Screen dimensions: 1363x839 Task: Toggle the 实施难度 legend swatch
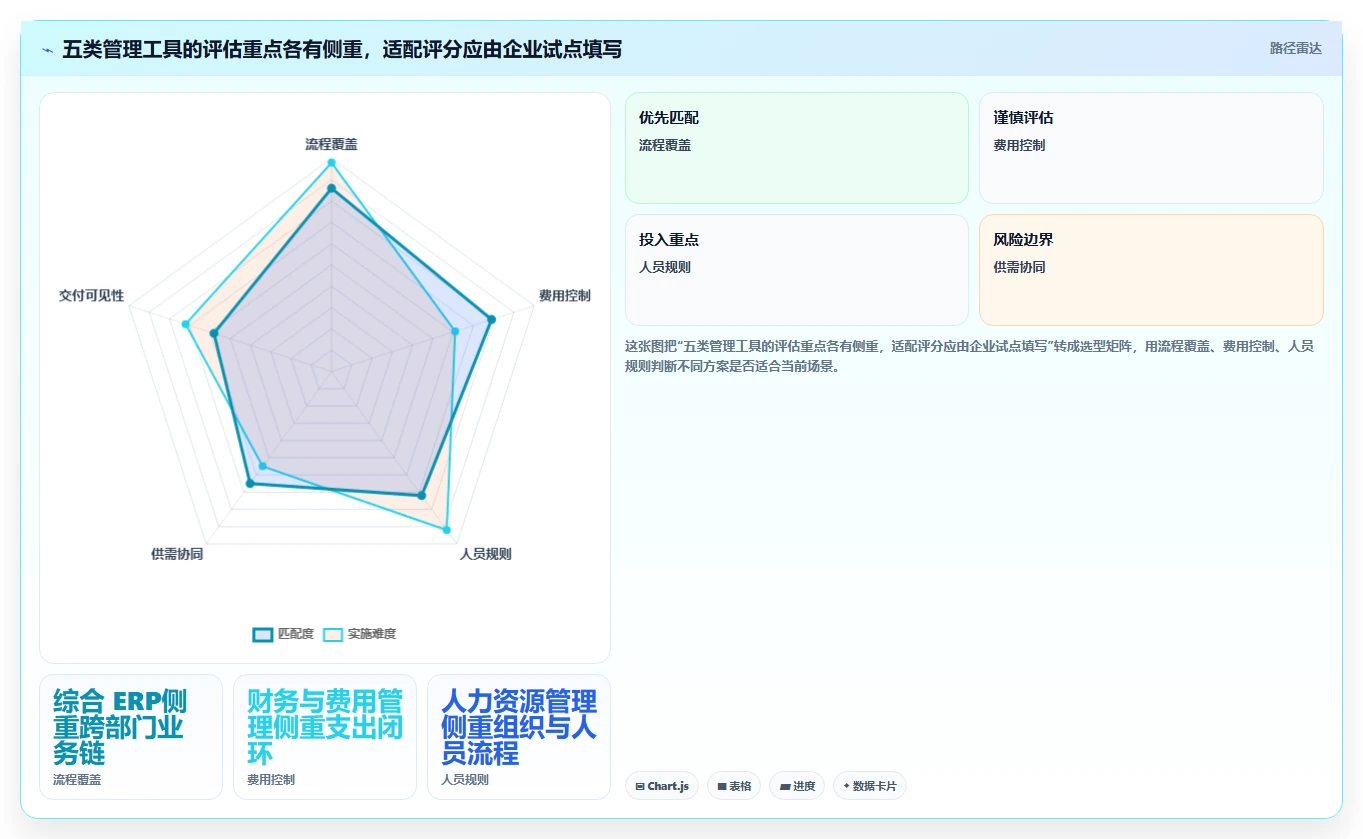pos(333,634)
